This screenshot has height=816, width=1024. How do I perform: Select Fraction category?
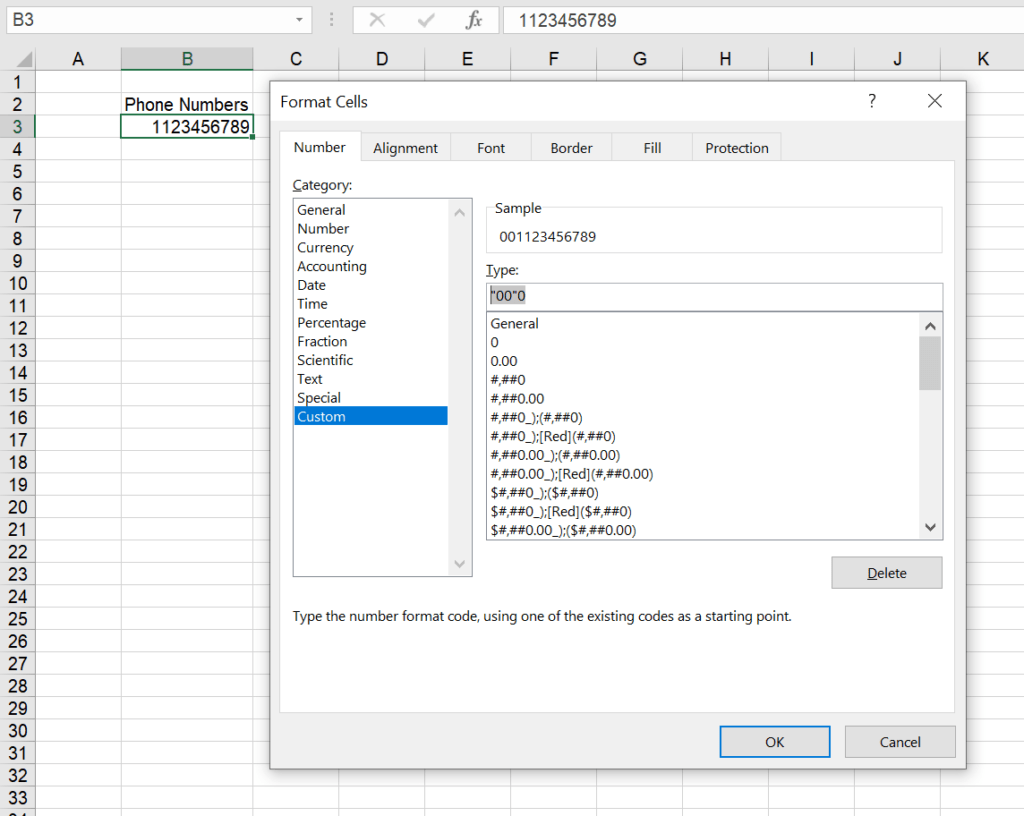[x=371, y=341]
